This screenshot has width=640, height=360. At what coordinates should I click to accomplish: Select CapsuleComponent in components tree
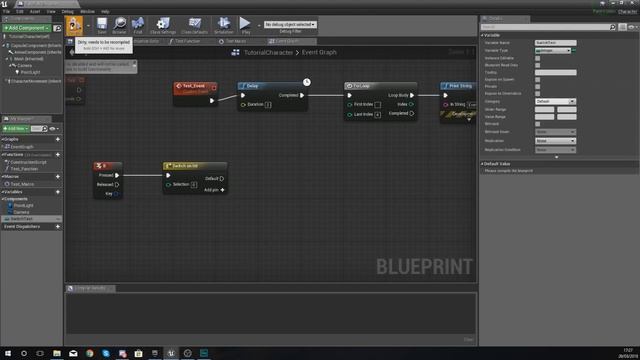[36, 46]
